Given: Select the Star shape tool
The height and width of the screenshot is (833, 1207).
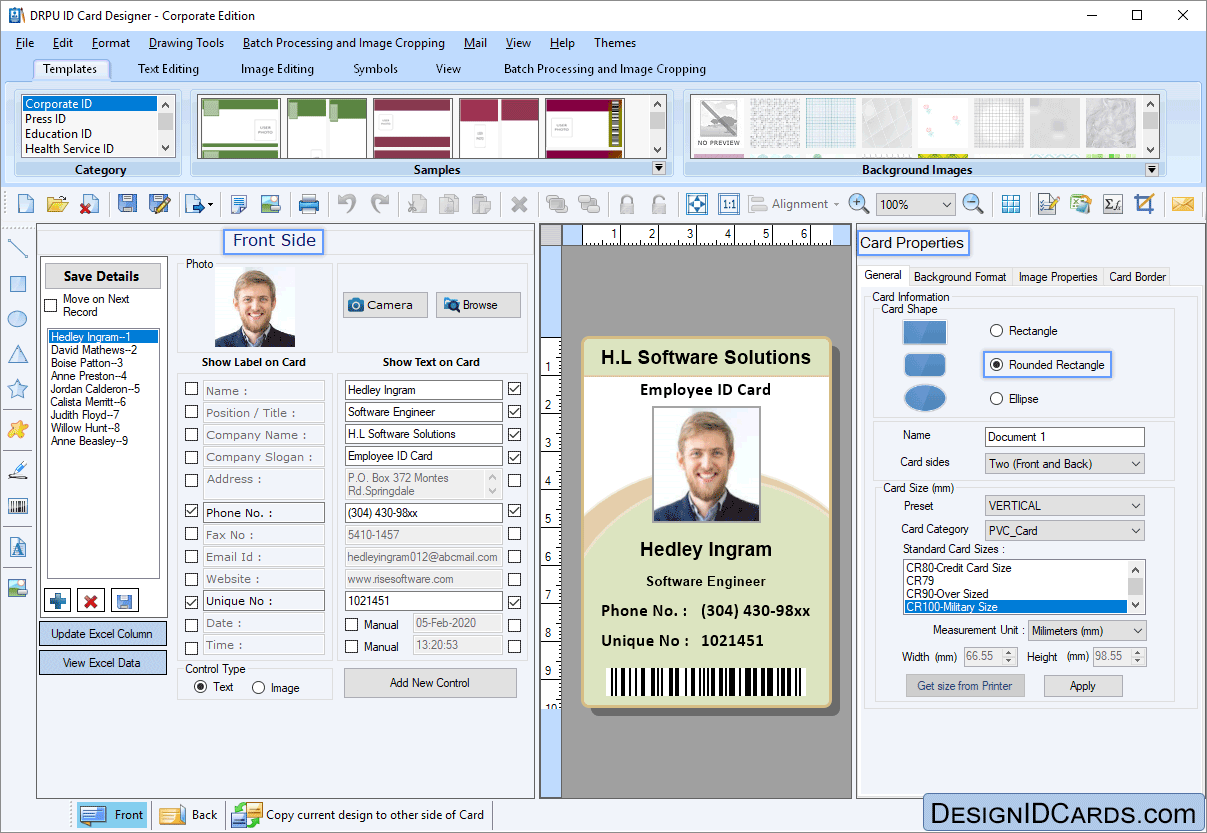Looking at the screenshot, I should 17,389.
